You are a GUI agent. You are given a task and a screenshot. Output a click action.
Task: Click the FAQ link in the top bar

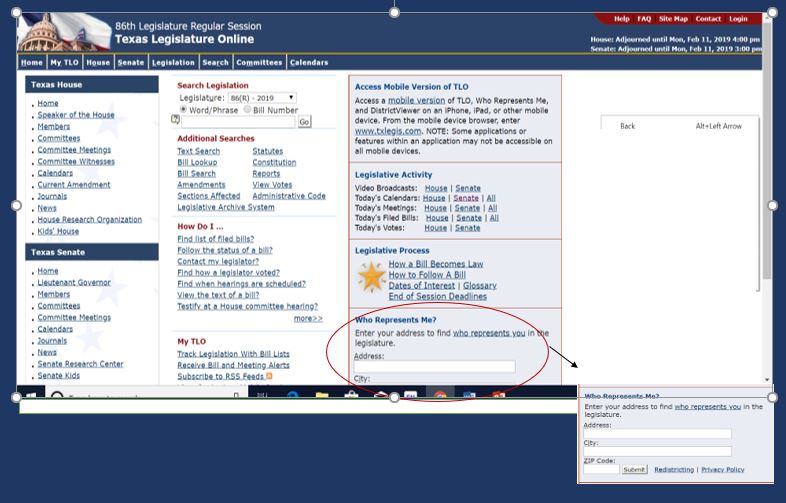tap(644, 19)
